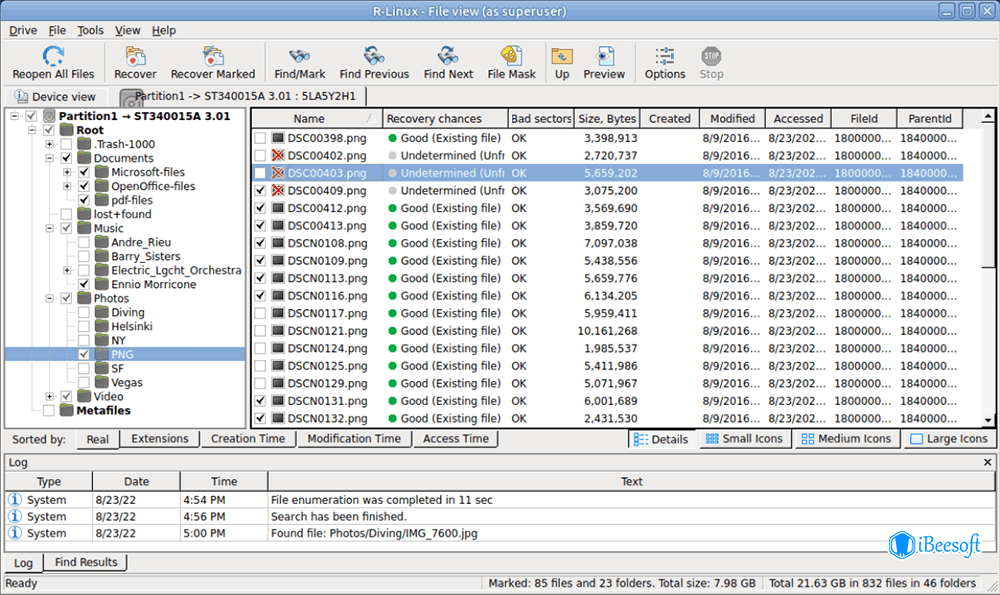This screenshot has height=595, width=1000.
Task: Click the Recover Marked toolbar icon
Action: pos(212,56)
